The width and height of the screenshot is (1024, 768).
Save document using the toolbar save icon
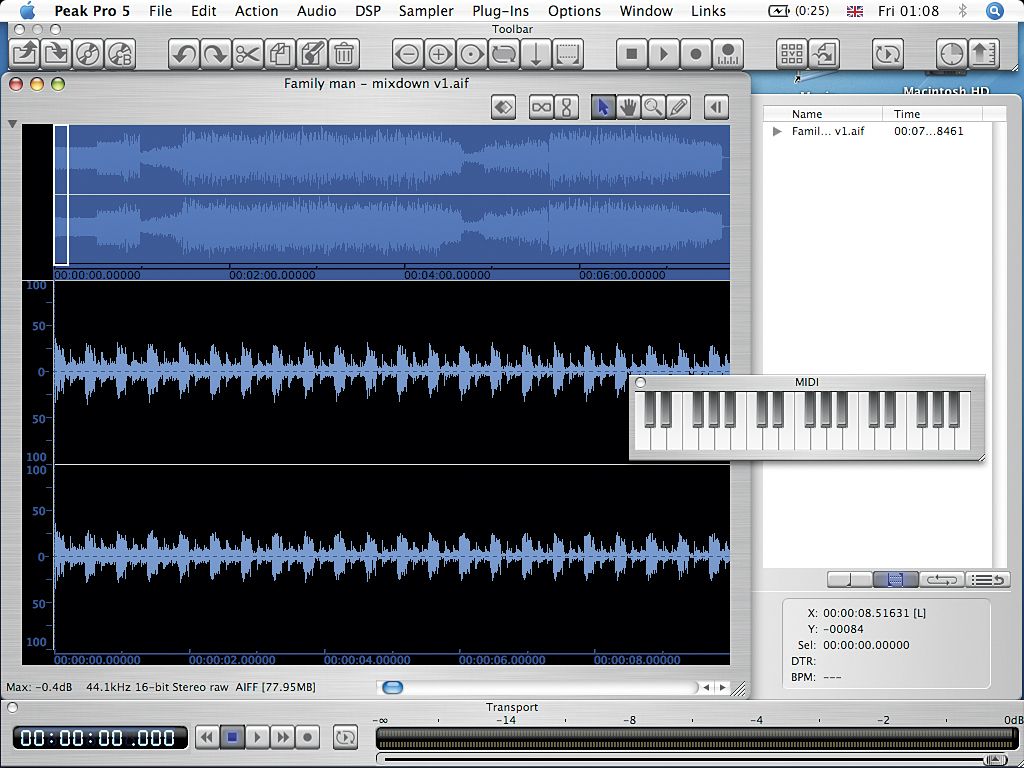(x=56, y=54)
